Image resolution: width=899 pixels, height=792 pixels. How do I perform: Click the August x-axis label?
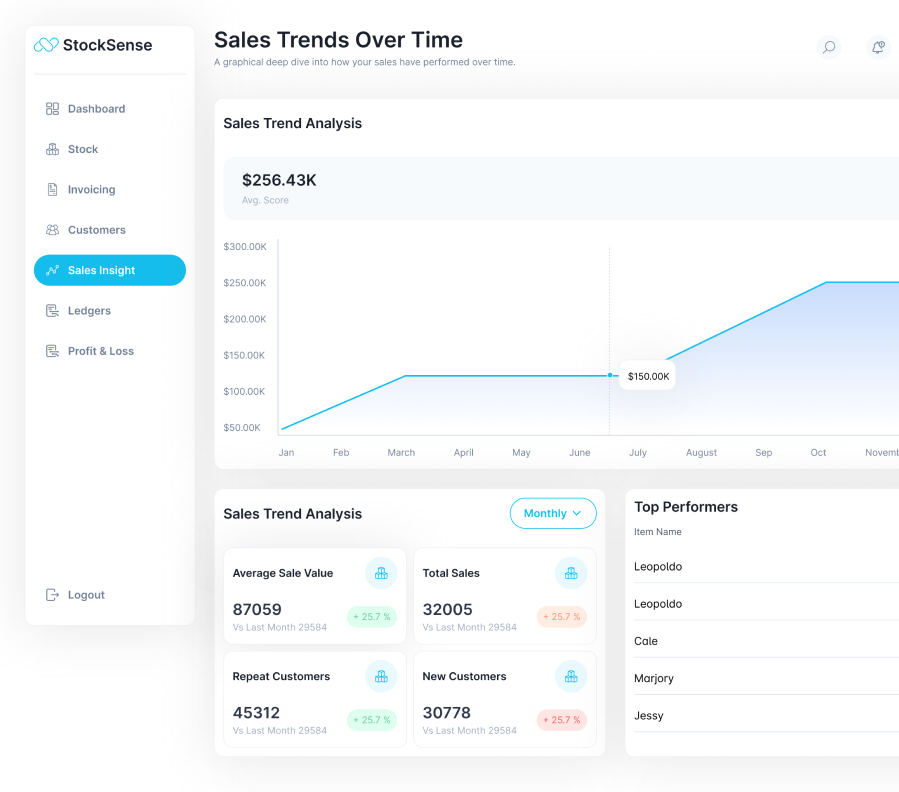pyautogui.click(x=701, y=452)
